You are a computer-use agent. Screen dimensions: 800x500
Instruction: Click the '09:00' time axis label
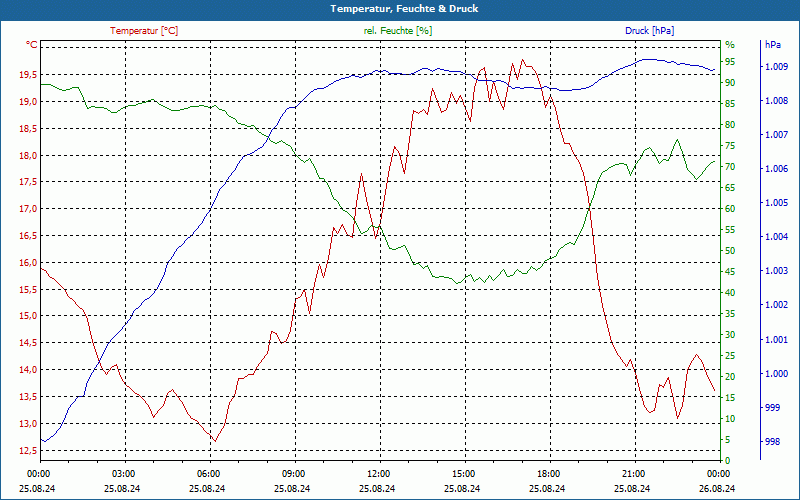[292, 473]
